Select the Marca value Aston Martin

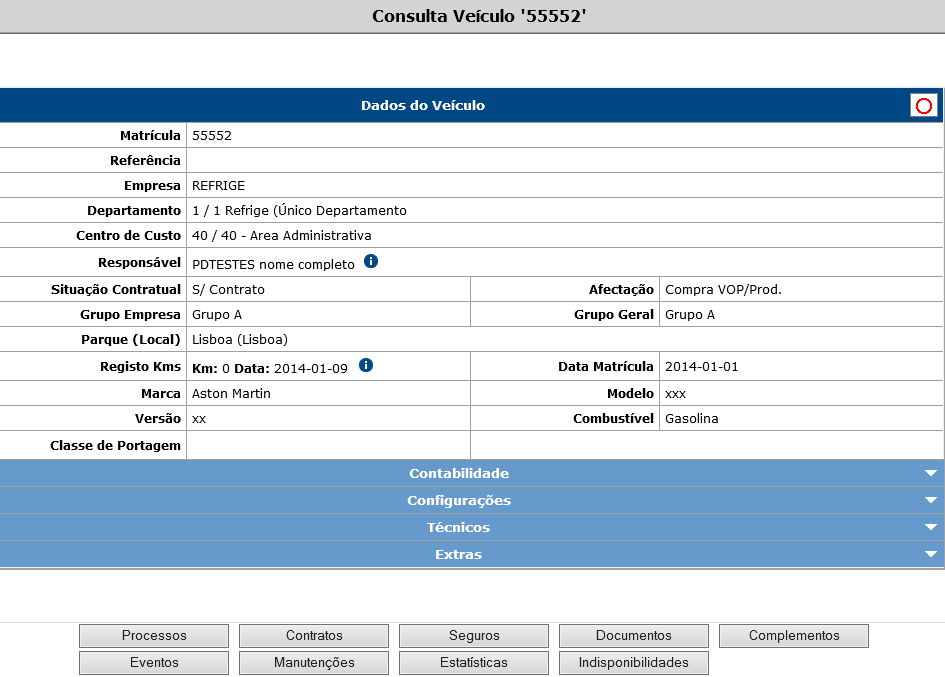pos(231,394)
